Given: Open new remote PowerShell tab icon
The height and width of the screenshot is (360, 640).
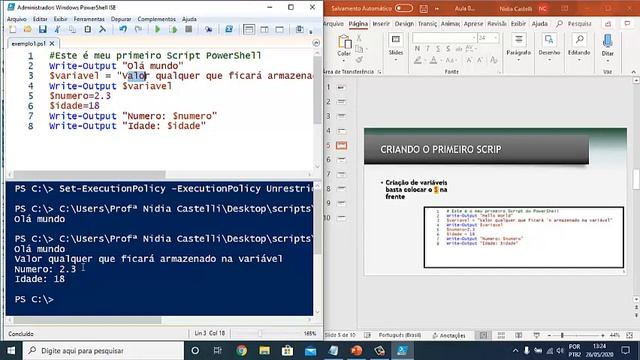Looking at the screenshot, I should pos(209,29).
